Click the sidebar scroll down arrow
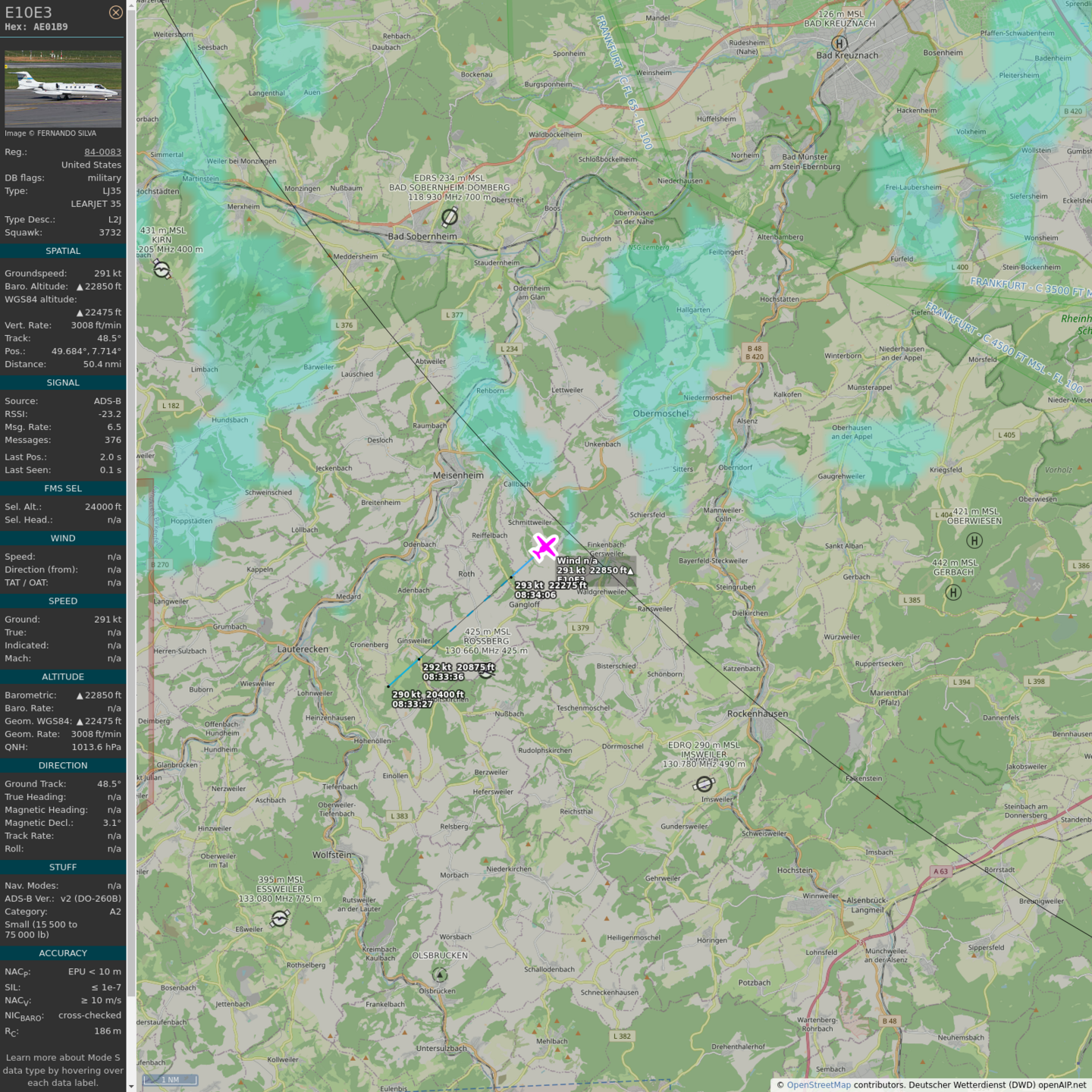Viewport: 1092px width, 1092px height. click(x=131, y=1086)
